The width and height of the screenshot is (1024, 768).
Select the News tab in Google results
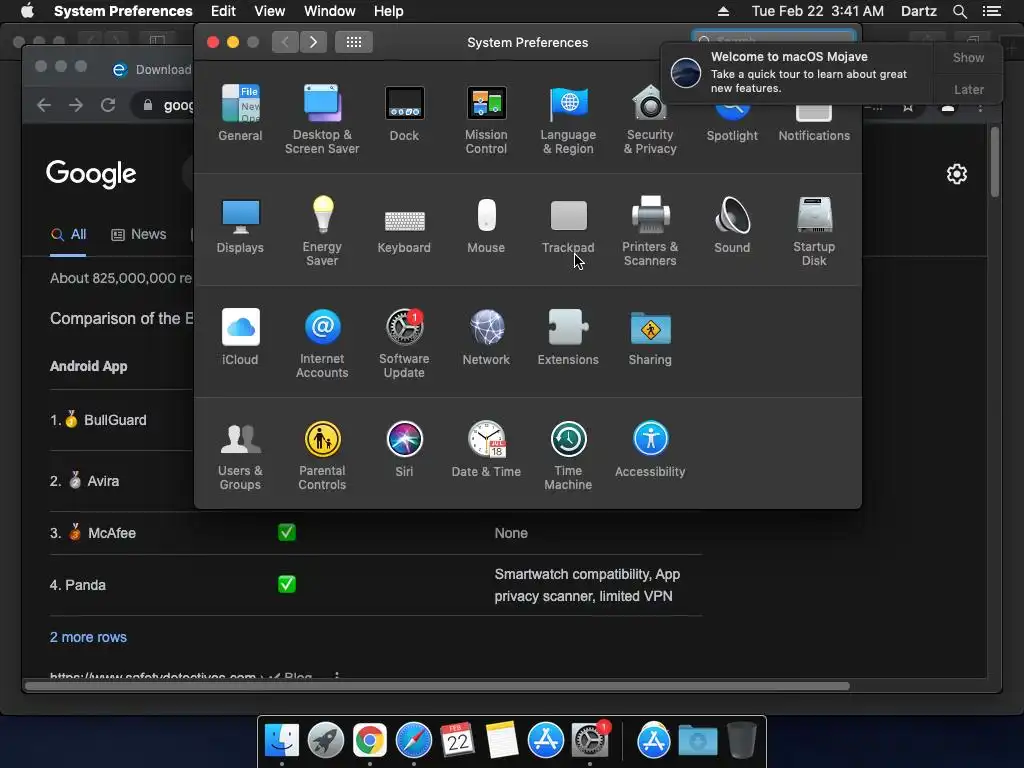point(138,234)
